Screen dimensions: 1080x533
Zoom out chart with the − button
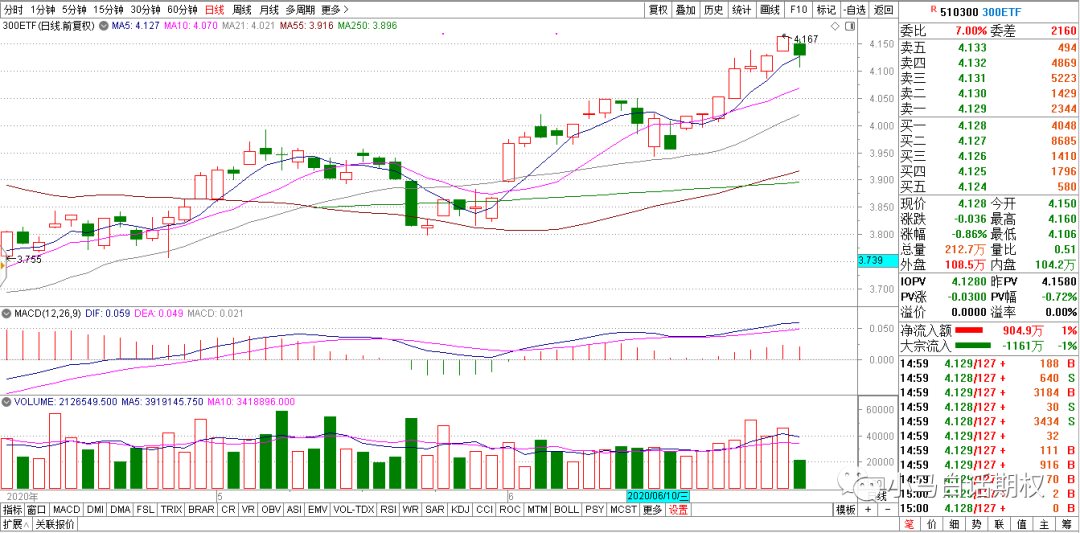coord(885,510)
